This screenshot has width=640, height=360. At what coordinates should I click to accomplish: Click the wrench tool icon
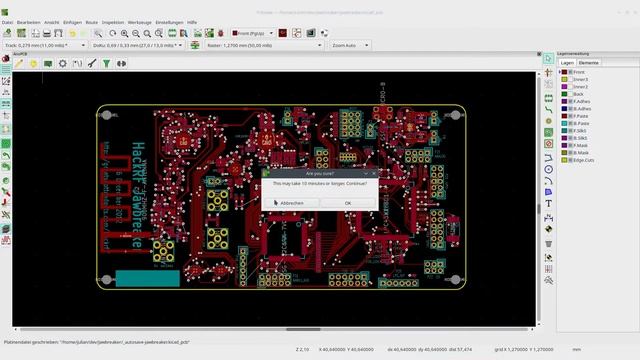tap(92, 63)
